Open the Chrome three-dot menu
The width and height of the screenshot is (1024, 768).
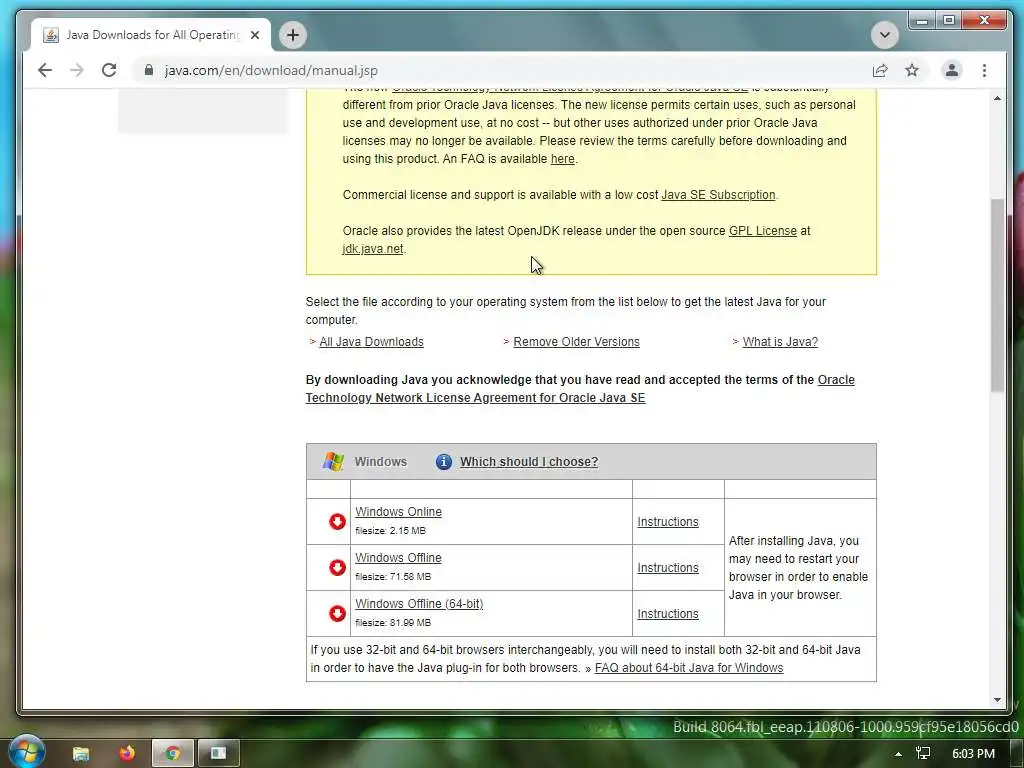[984, 70]
